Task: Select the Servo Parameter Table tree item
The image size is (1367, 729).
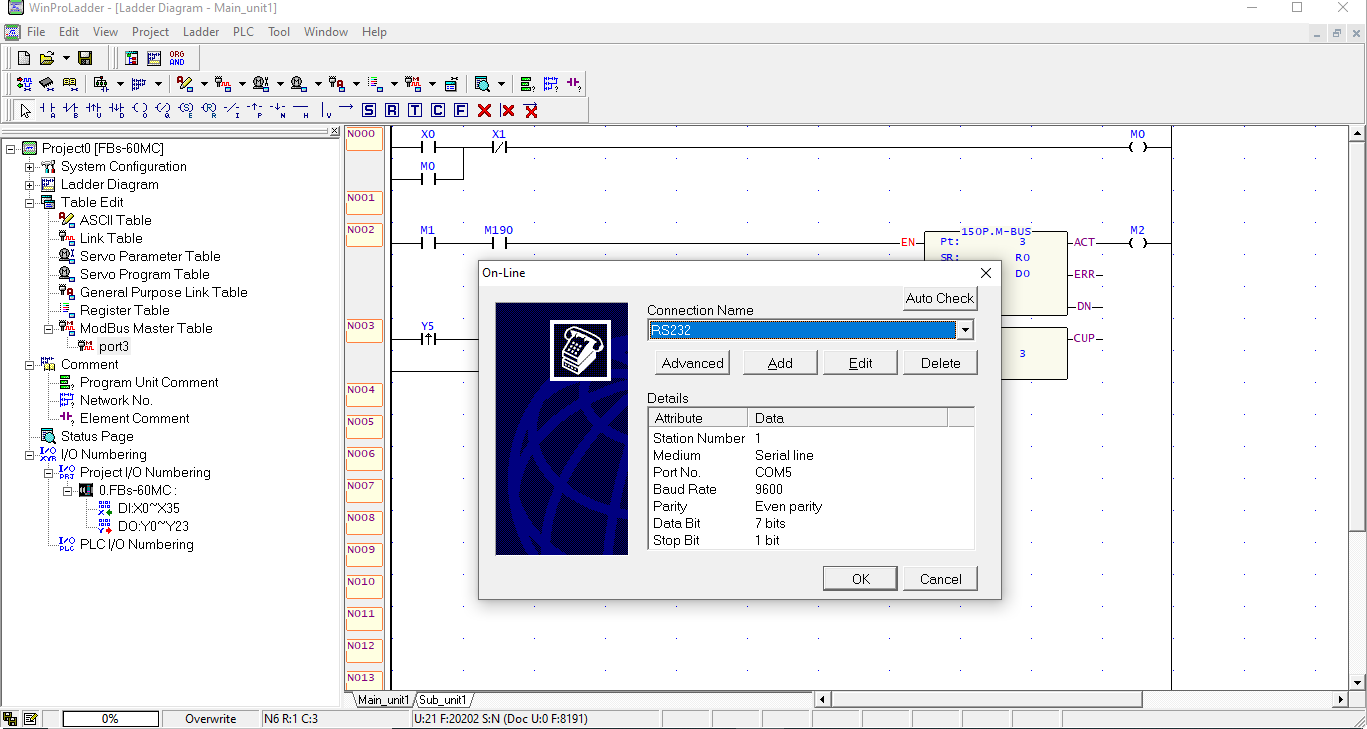Action: tap(150, 256)
